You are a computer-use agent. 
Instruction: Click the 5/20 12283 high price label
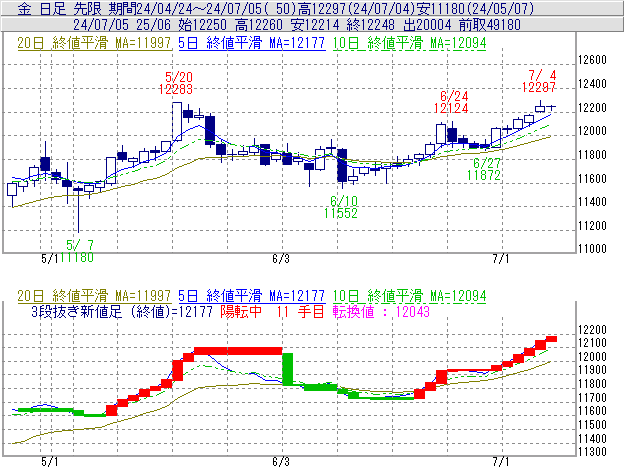176,83
